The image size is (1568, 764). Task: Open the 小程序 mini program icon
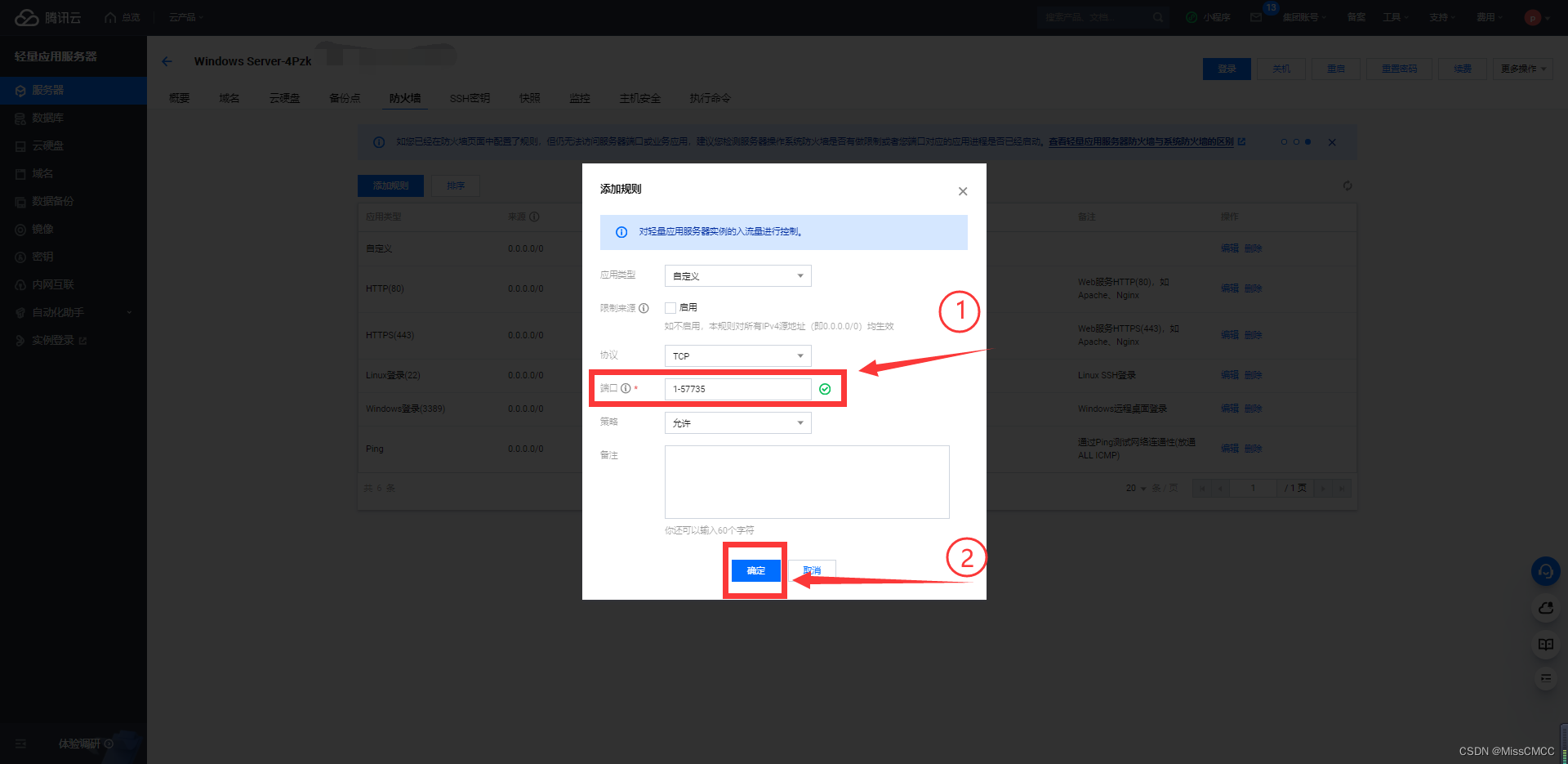click(1192, 17)
